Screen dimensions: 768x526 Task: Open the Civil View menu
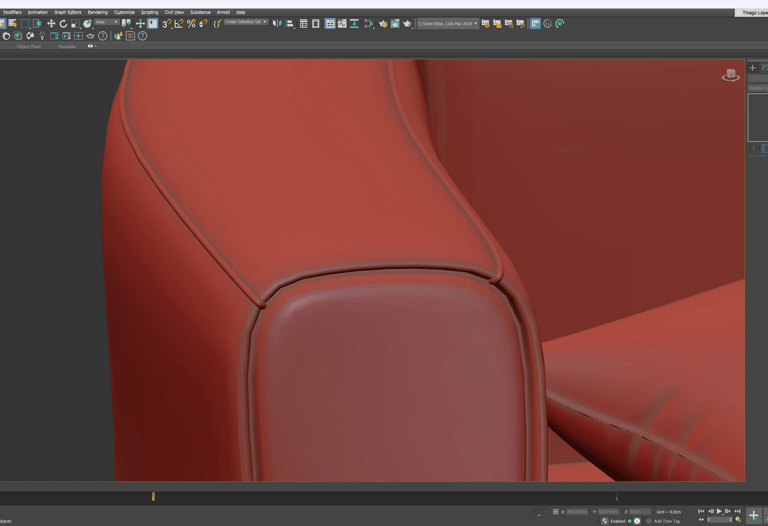tap(174, 12)
